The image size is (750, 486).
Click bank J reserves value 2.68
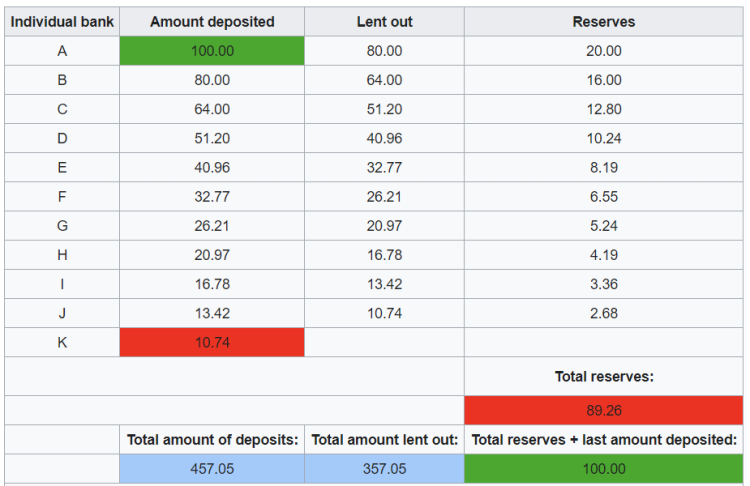coord(603,313)
